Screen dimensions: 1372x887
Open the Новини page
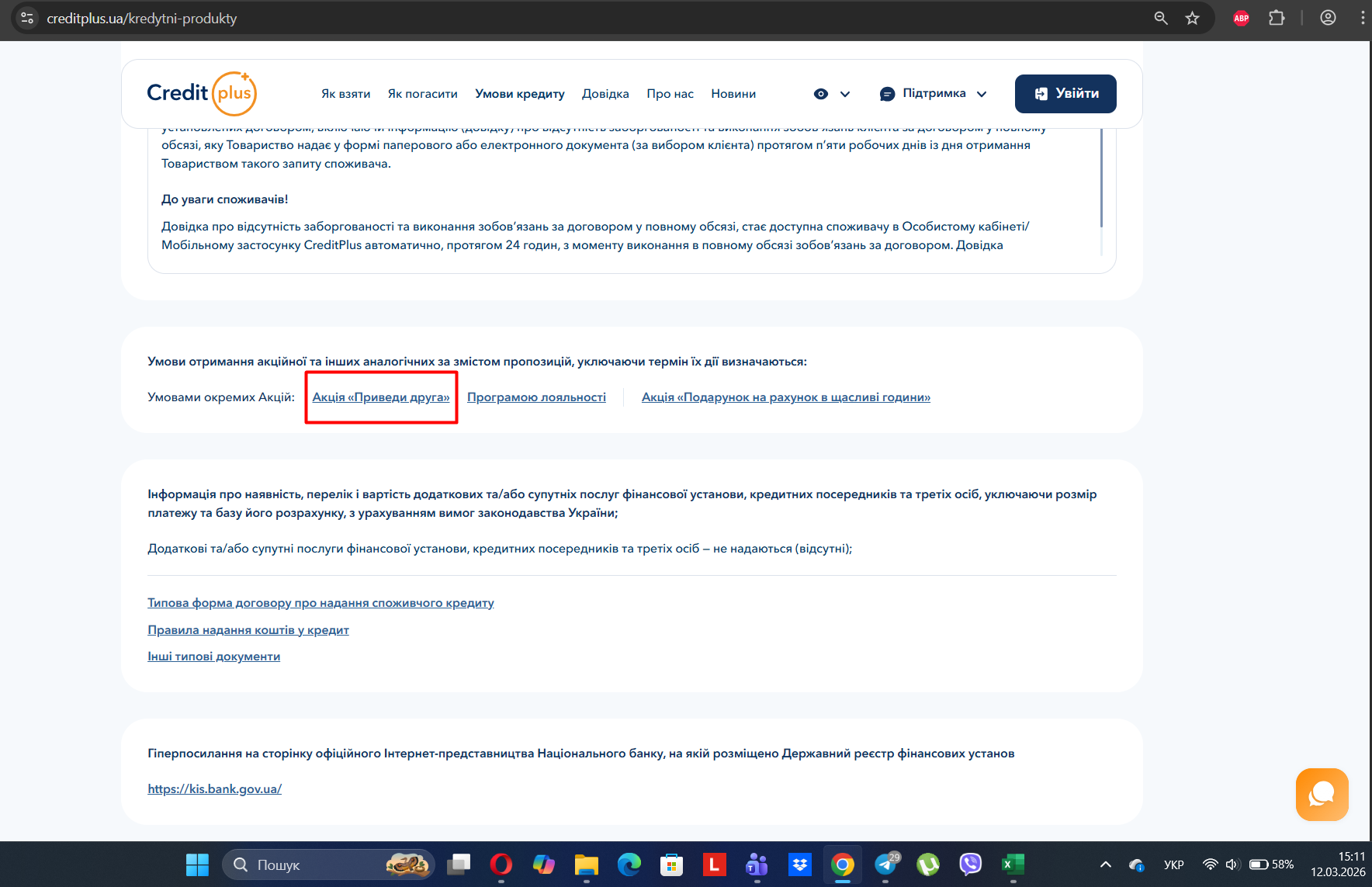pos(733,94)
